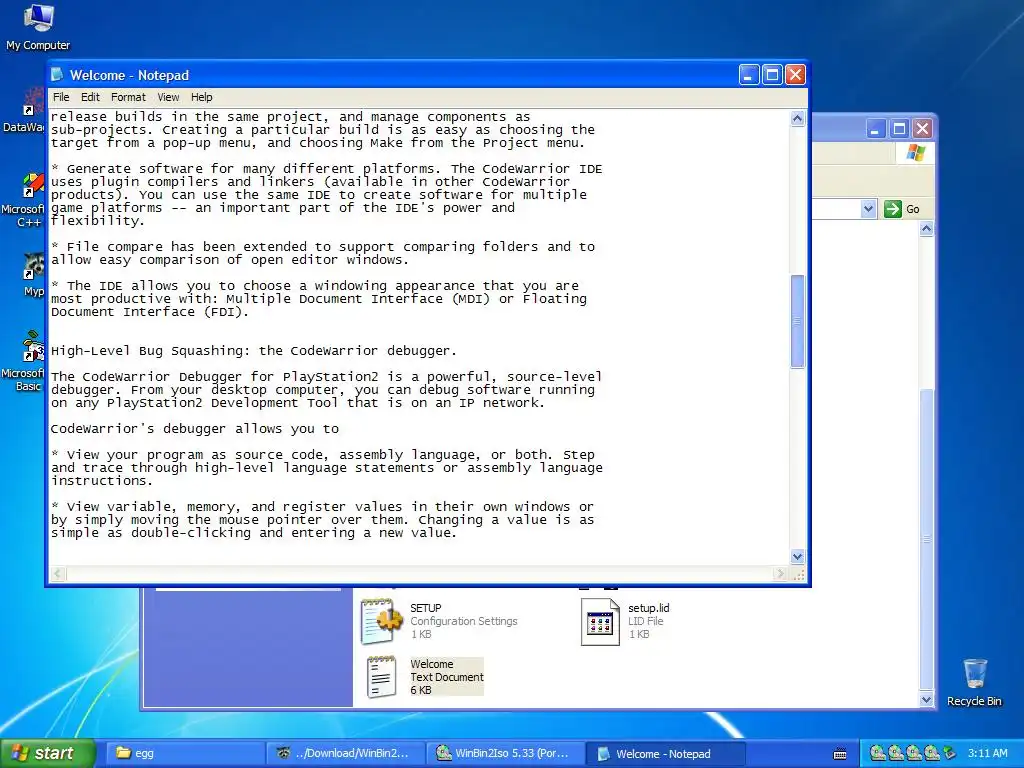Click Explorer window scrollbar up arrow

click(926, 229)
